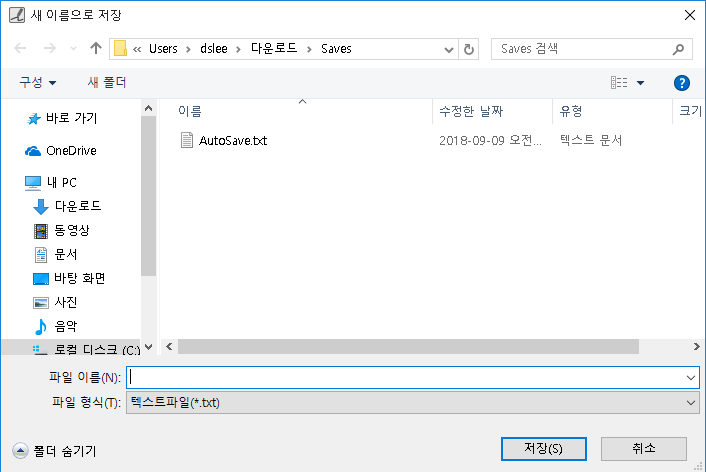Go back using the Back arrow
Screen dimensions: 706x472
click(x=20, y=48)
